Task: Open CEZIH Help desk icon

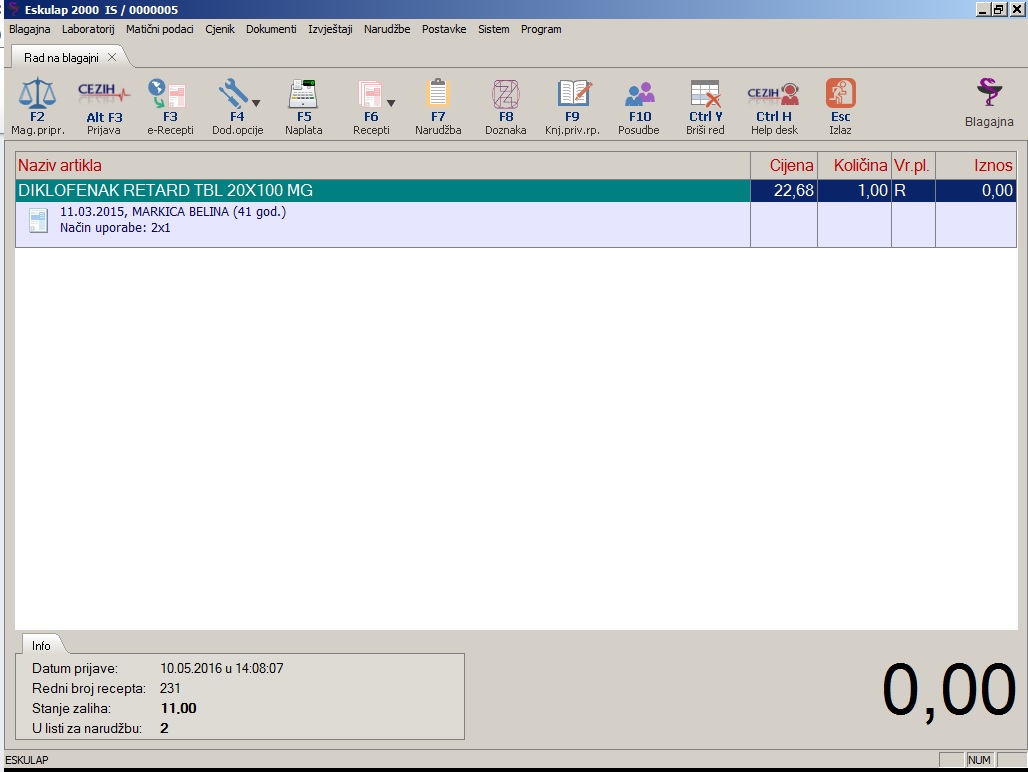Action: [774, 94]
